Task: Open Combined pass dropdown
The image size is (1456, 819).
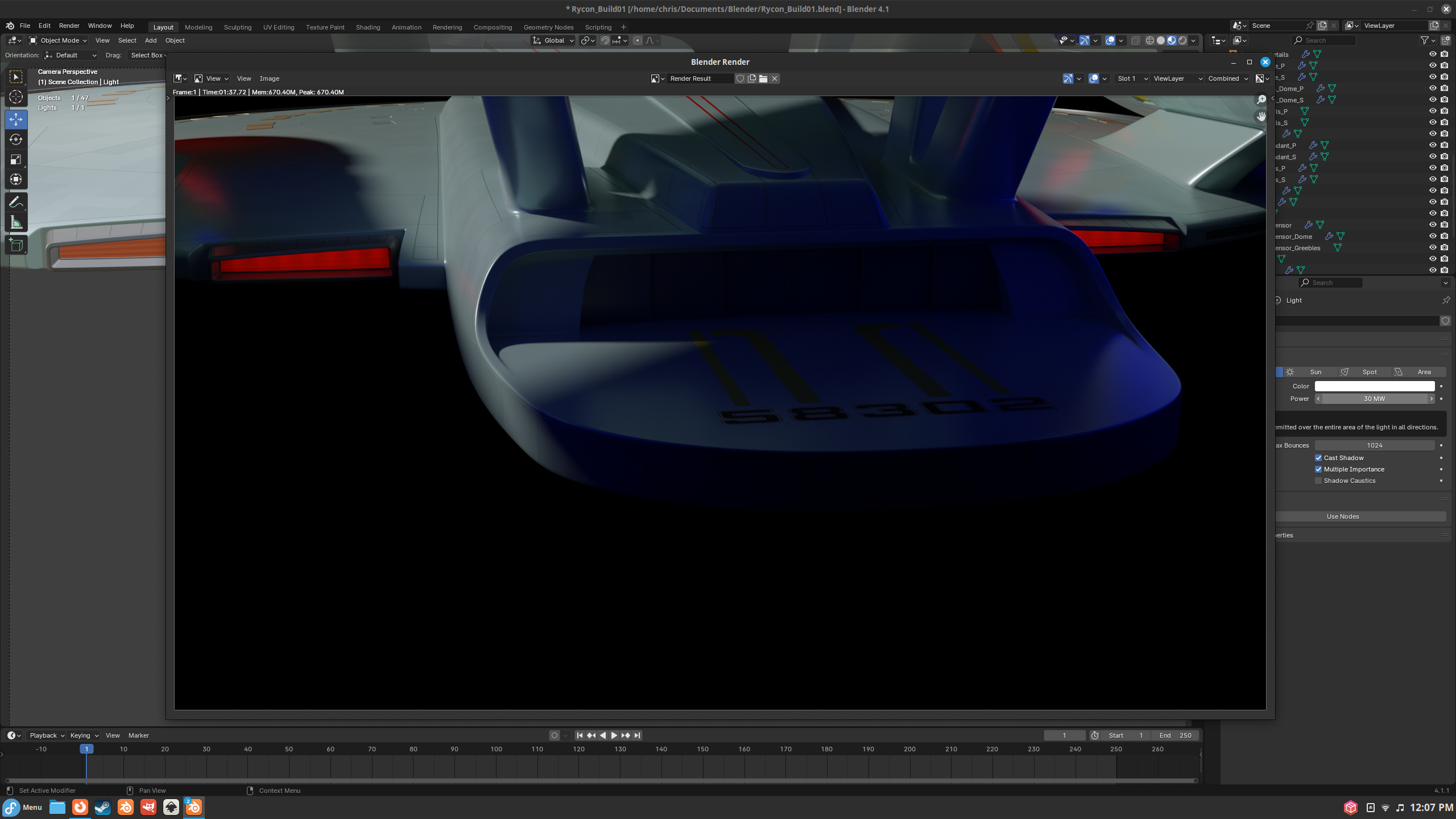Action: [1227, 78]
